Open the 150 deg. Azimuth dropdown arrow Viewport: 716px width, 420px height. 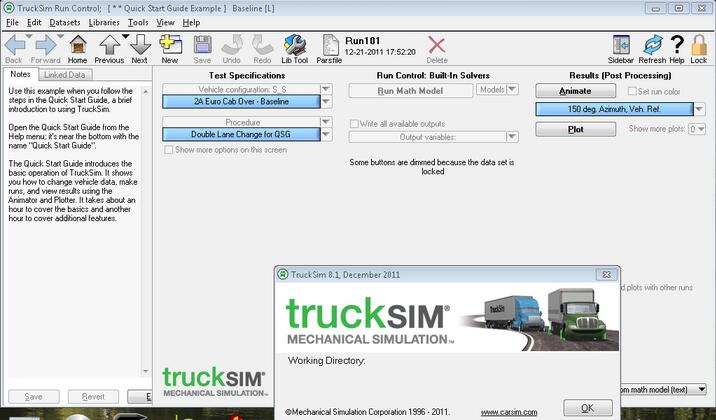700,109
